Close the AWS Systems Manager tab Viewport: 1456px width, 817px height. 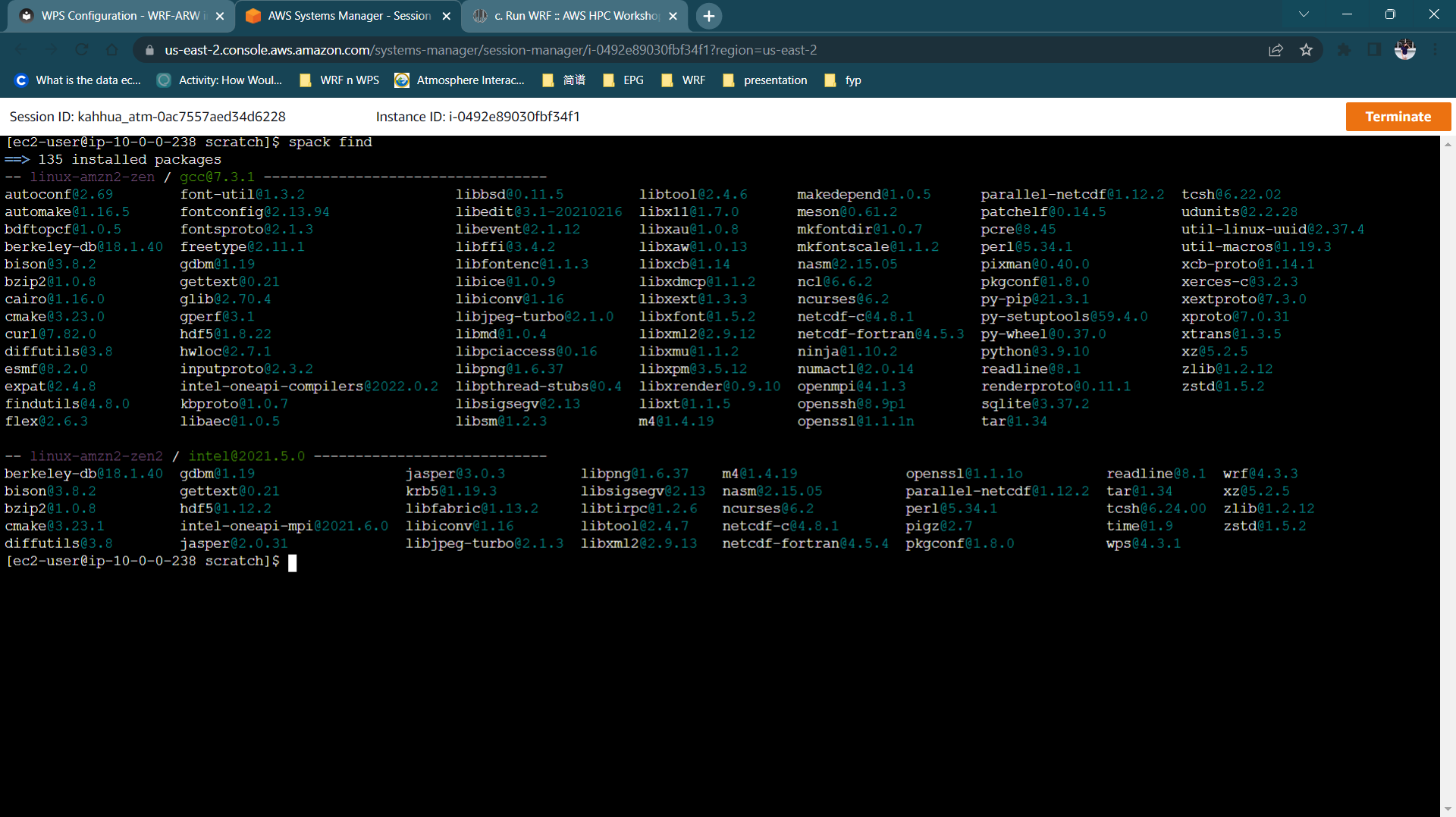click(446, 16)
